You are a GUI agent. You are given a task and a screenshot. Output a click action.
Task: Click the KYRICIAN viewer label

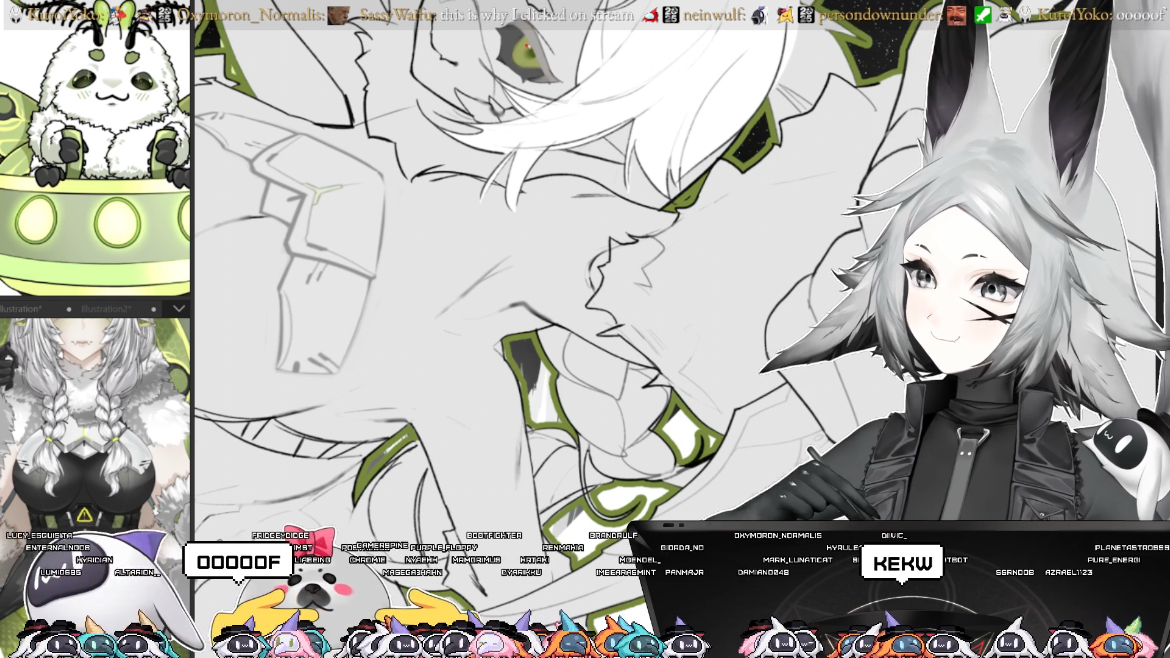point(94,560)
